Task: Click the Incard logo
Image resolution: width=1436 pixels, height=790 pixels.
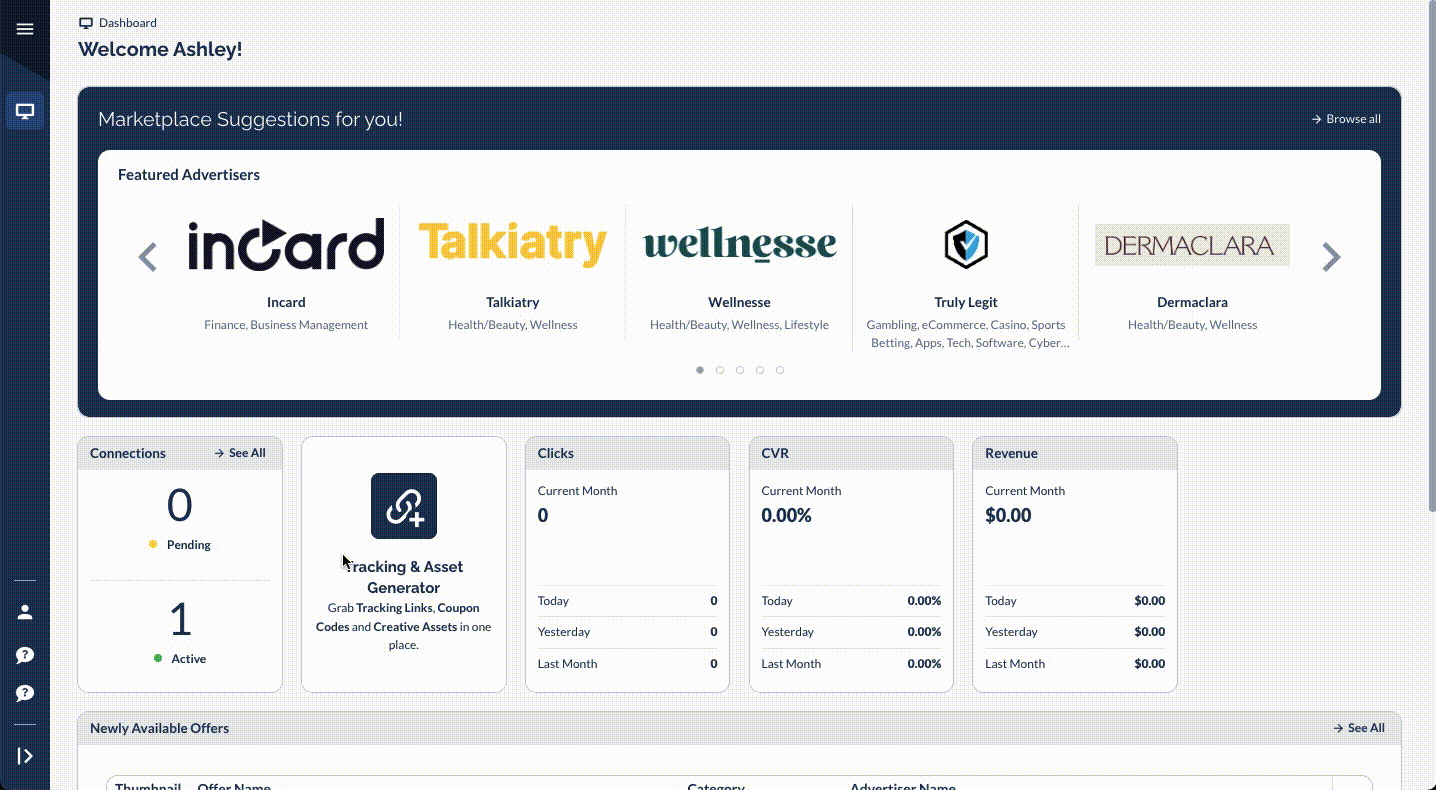Action: [286, 244]
